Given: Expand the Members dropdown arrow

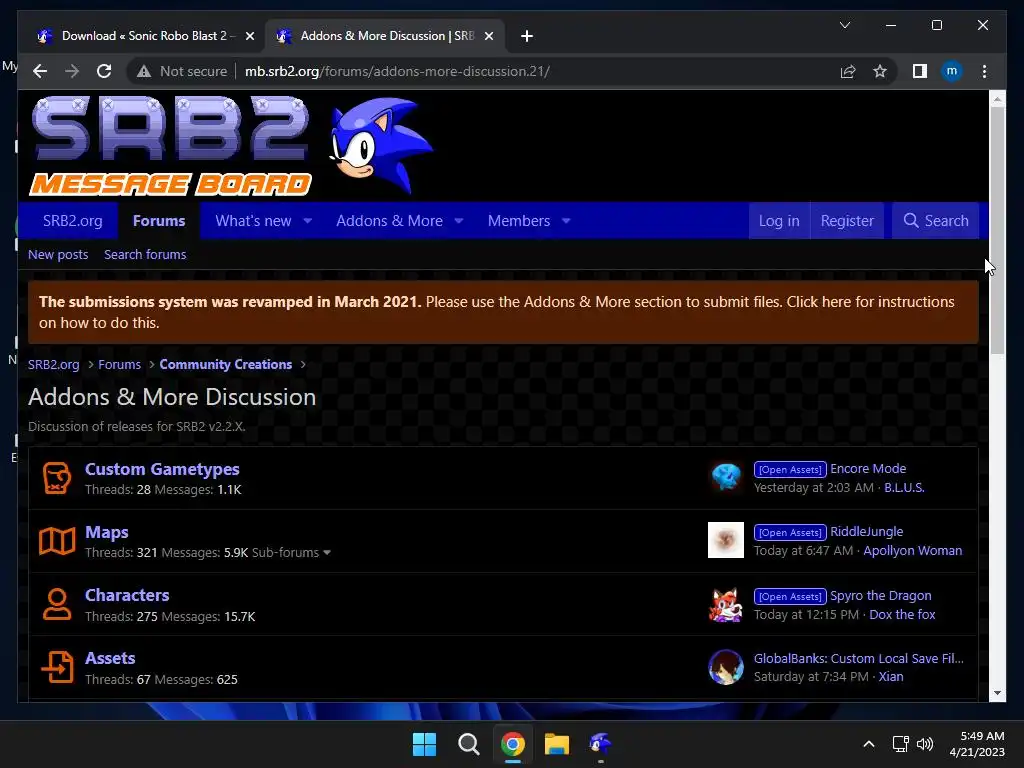Looking at the screenshot, I should click(566, 221).
